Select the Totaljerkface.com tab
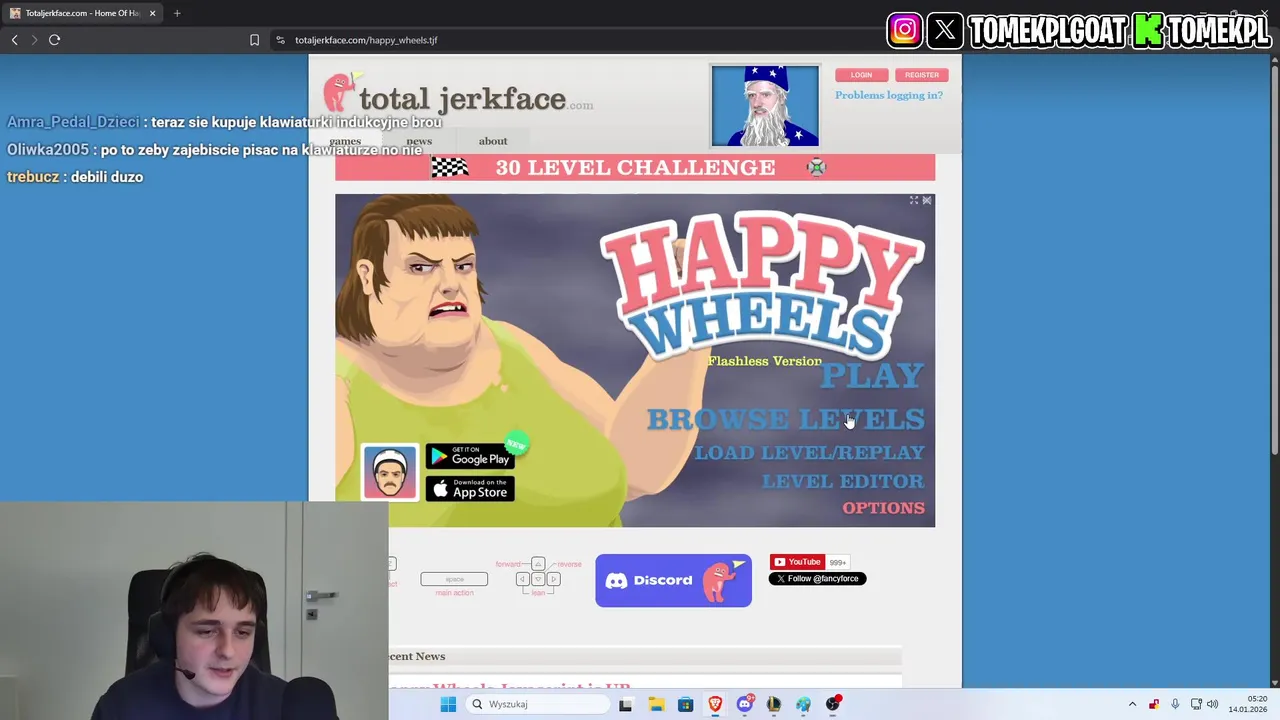The width and height of the screenshot is (1280, 720). [82, 13]
